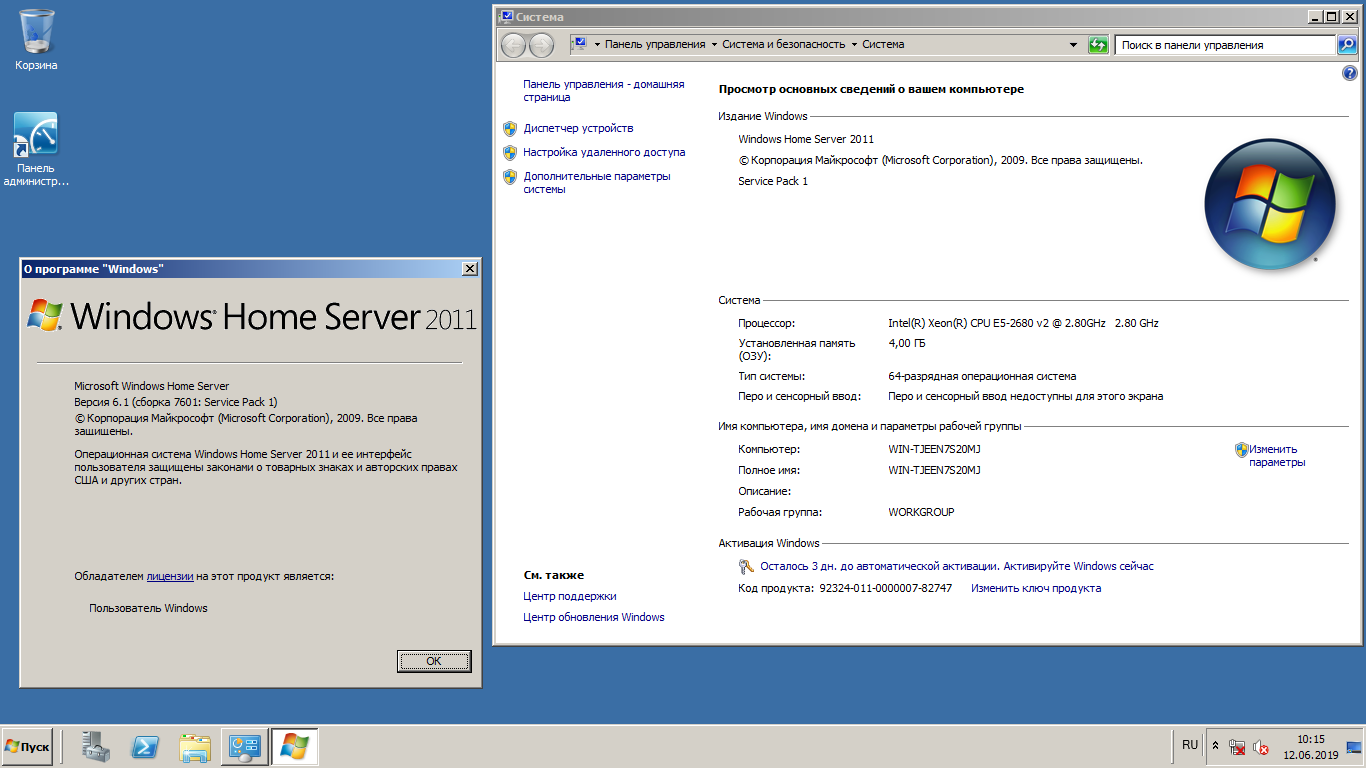
Task: Open the Recycle Bin (Корзина) desktop icon
Action: point(36,40)
